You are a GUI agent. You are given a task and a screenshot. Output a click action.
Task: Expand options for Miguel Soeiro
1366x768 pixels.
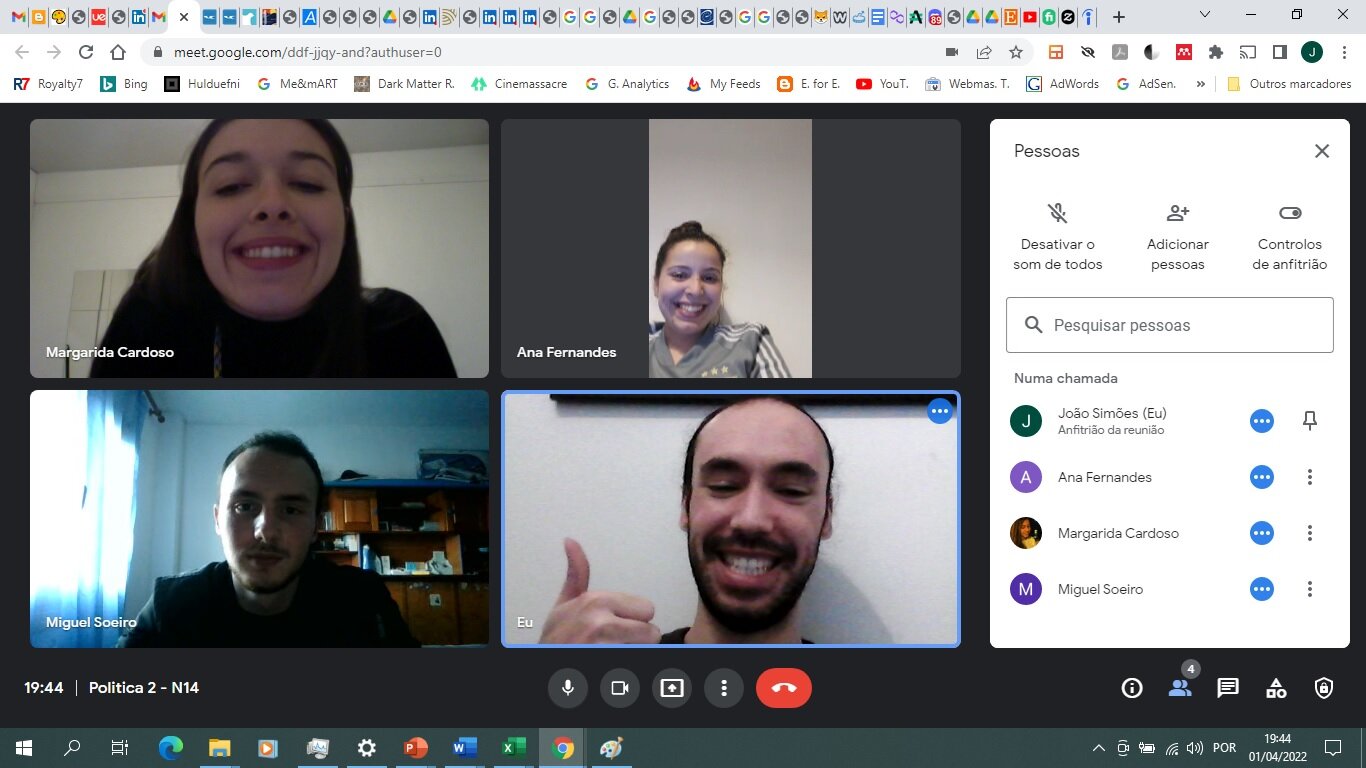pyautogui.click(x=1310, y=589)
